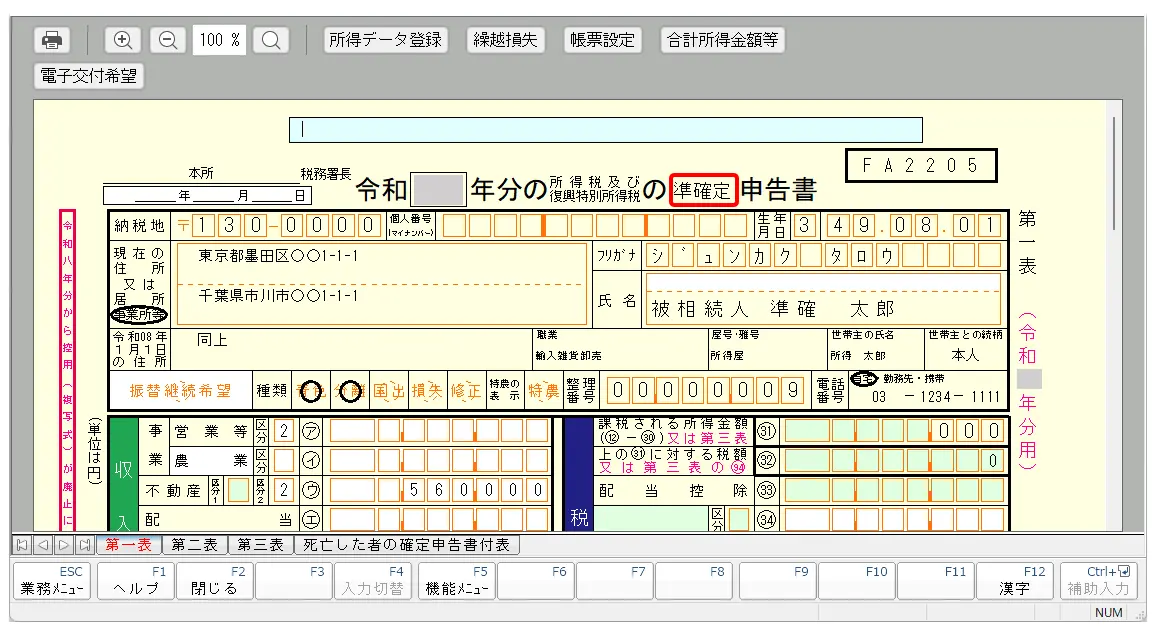Screen dimensions: 1161x631
Task: Jump to last sheet with tab arrow
Action: 85,545
